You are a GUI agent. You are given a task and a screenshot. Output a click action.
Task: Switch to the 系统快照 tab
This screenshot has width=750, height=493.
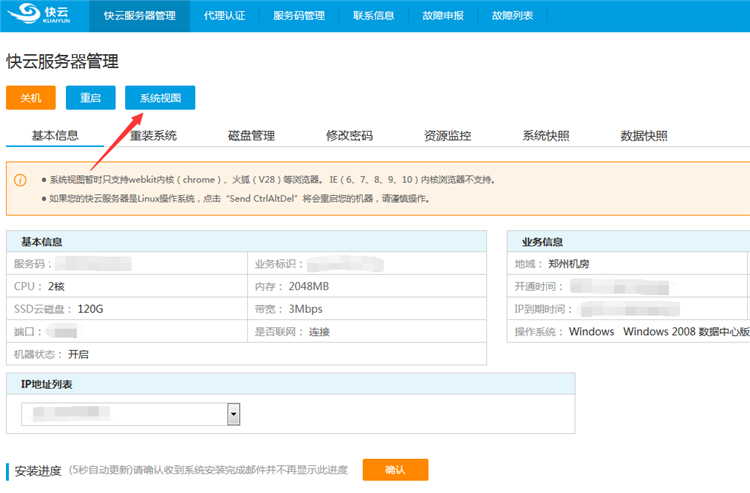tap(546, 136)
